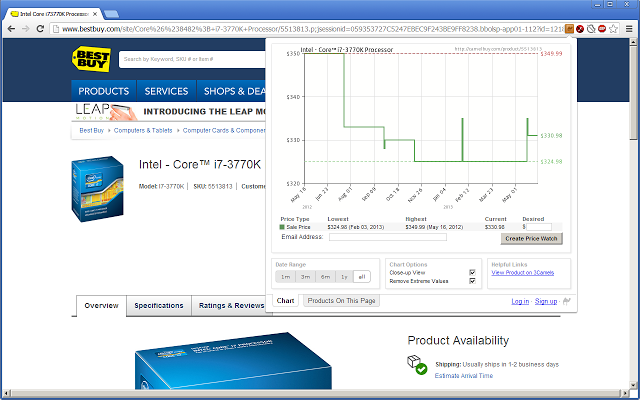
Task: Open the Chrome hamburger menu
Action: [x=630, y=29]
